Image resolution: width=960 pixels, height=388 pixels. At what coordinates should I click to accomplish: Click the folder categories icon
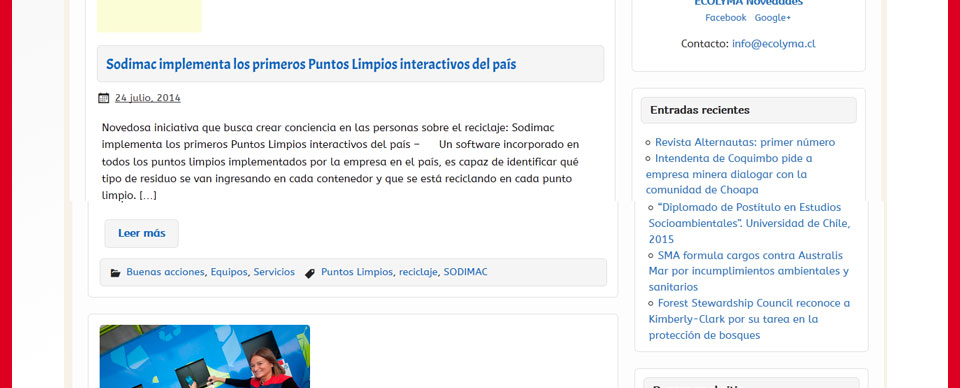(115, 273)
